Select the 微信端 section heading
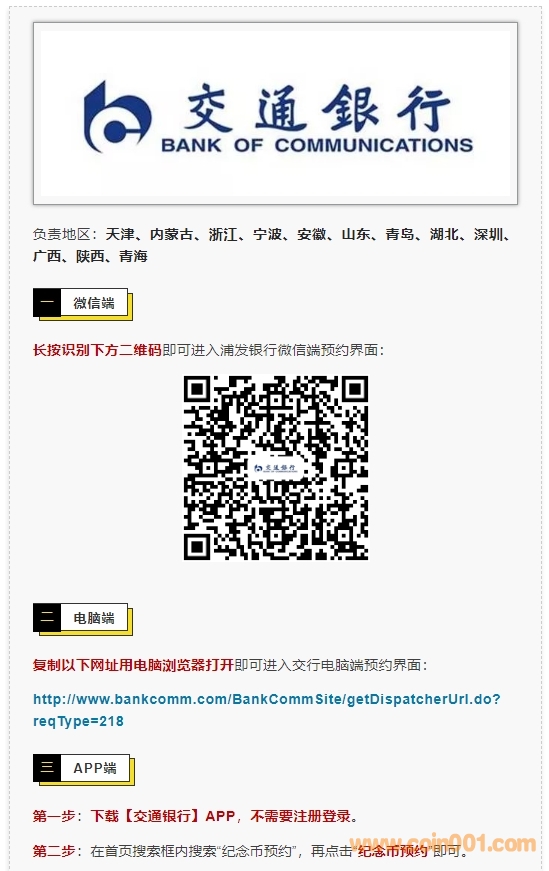The width and height of the screenshot is (549, 871). tap(94, 303)
